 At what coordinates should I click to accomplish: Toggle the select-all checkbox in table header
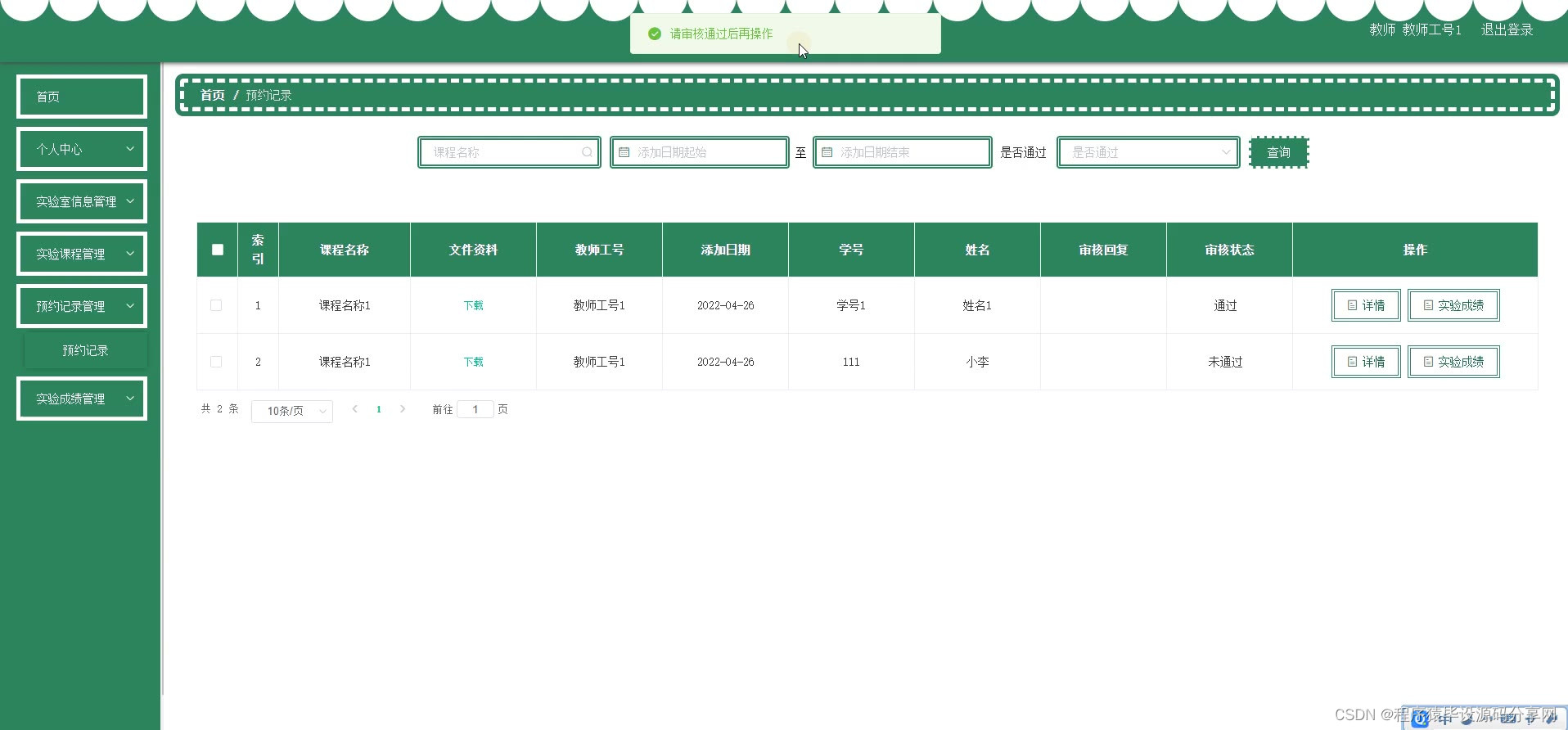coord(218,250)
